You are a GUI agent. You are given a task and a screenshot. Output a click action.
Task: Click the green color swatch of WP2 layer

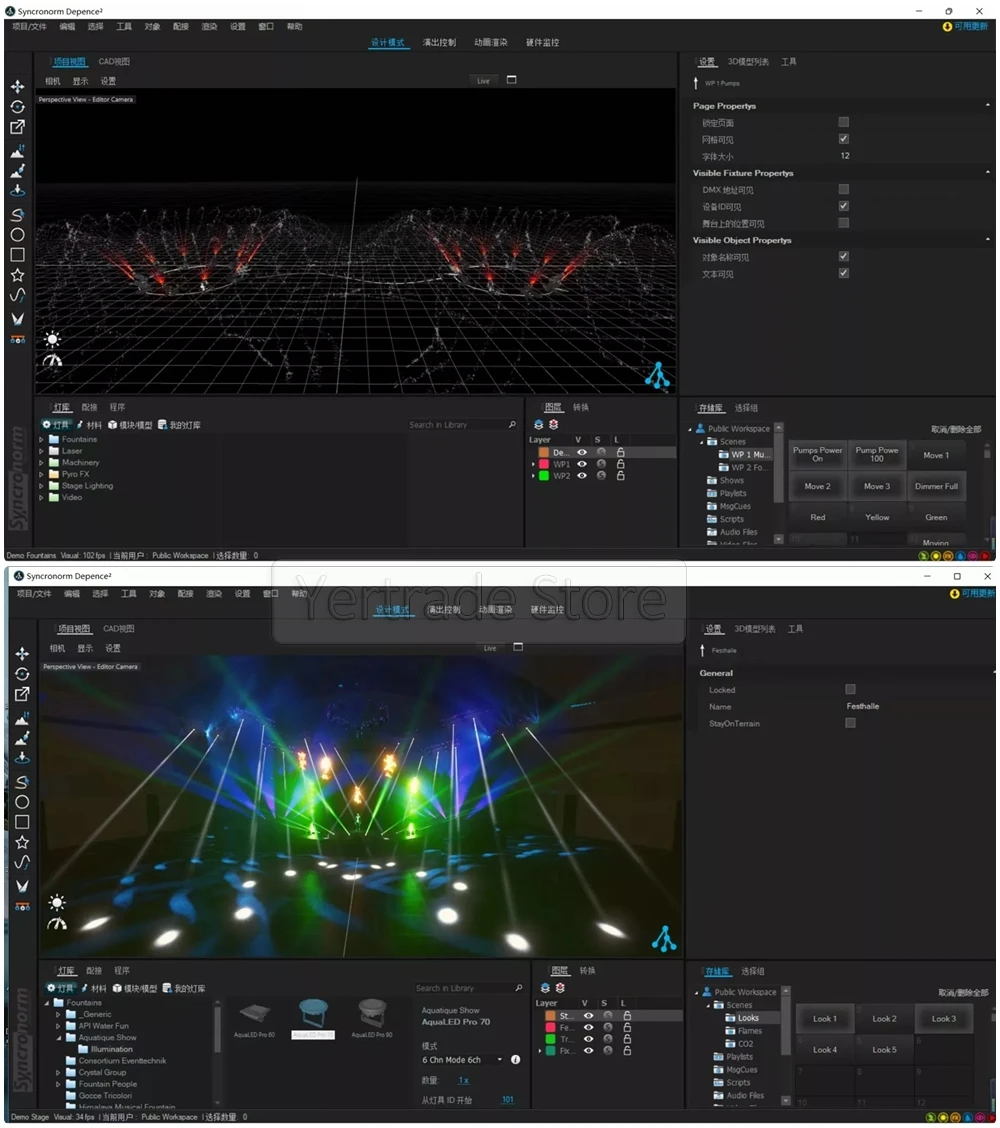[544, 476]
